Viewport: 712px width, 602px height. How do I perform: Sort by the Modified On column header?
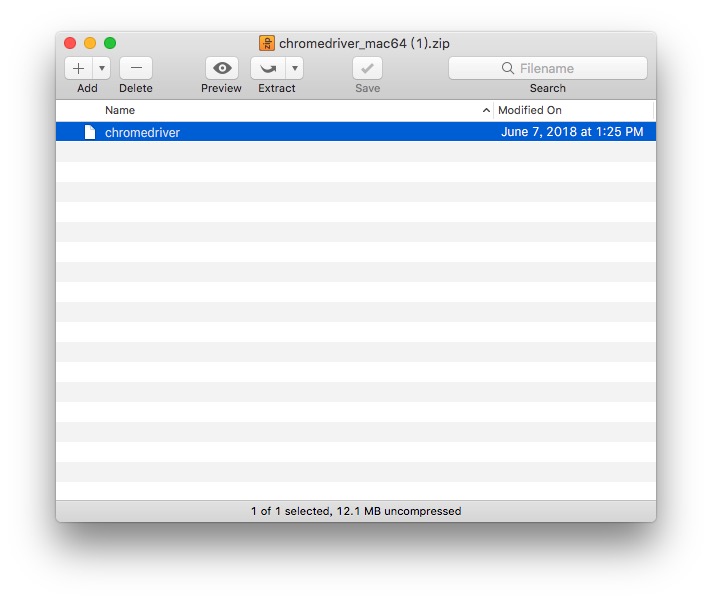[530, 110]
